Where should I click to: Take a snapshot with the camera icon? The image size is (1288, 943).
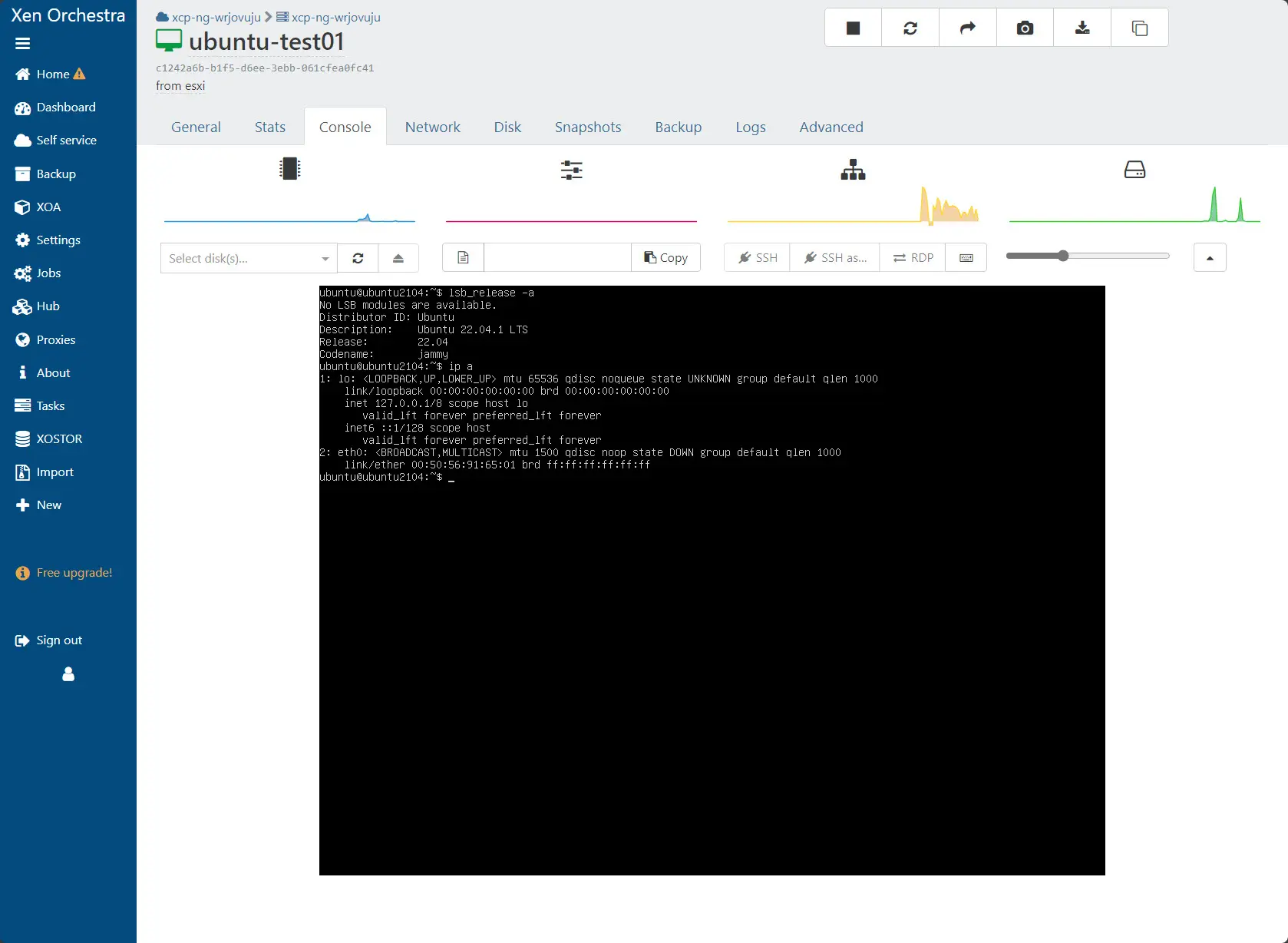1025,28
